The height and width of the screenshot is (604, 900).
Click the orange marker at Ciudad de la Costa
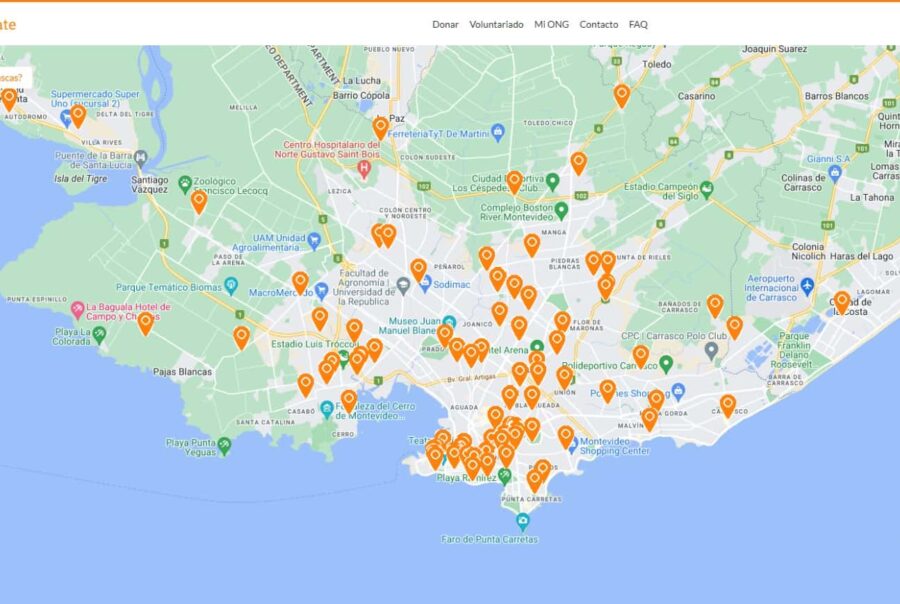tap(842, 301)
